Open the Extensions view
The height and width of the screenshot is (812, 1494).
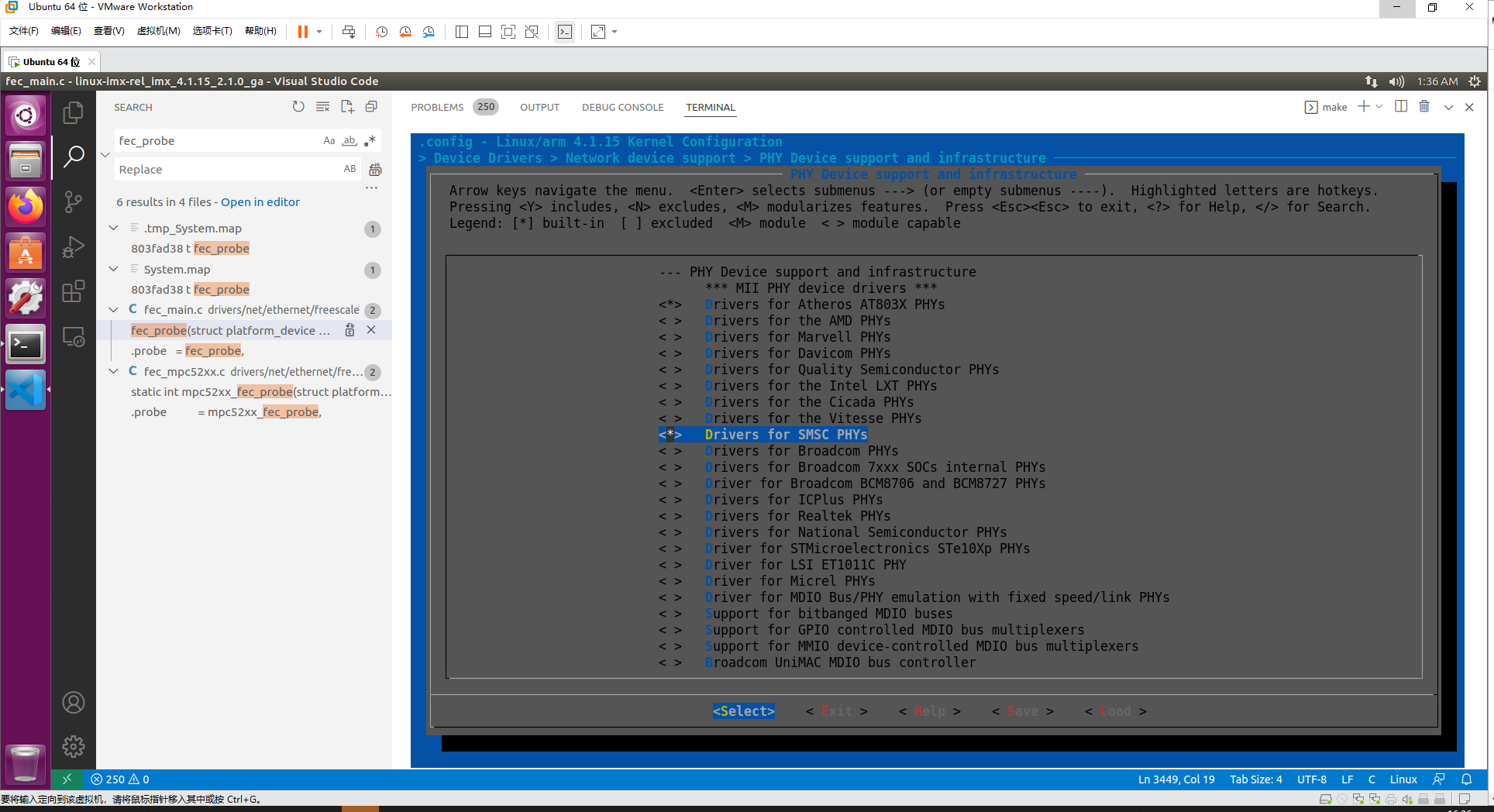tap(74, 292)
